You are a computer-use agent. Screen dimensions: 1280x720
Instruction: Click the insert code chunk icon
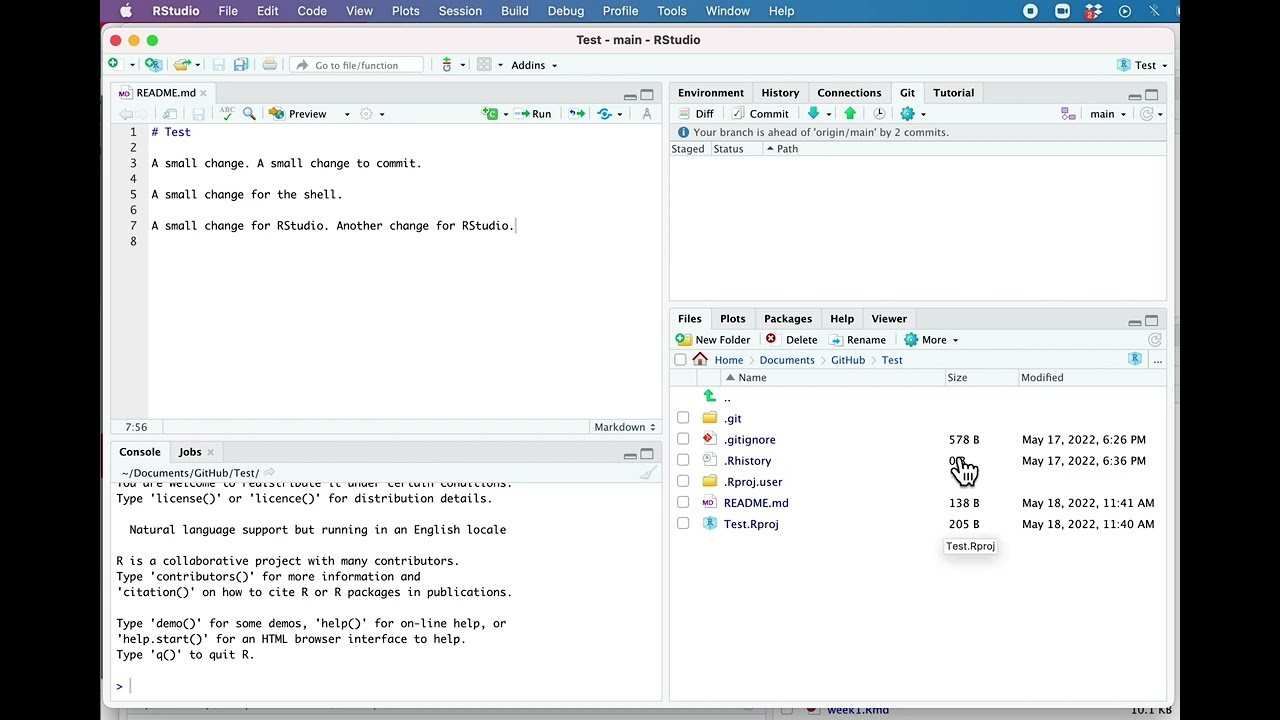click(x=490, y=114)
